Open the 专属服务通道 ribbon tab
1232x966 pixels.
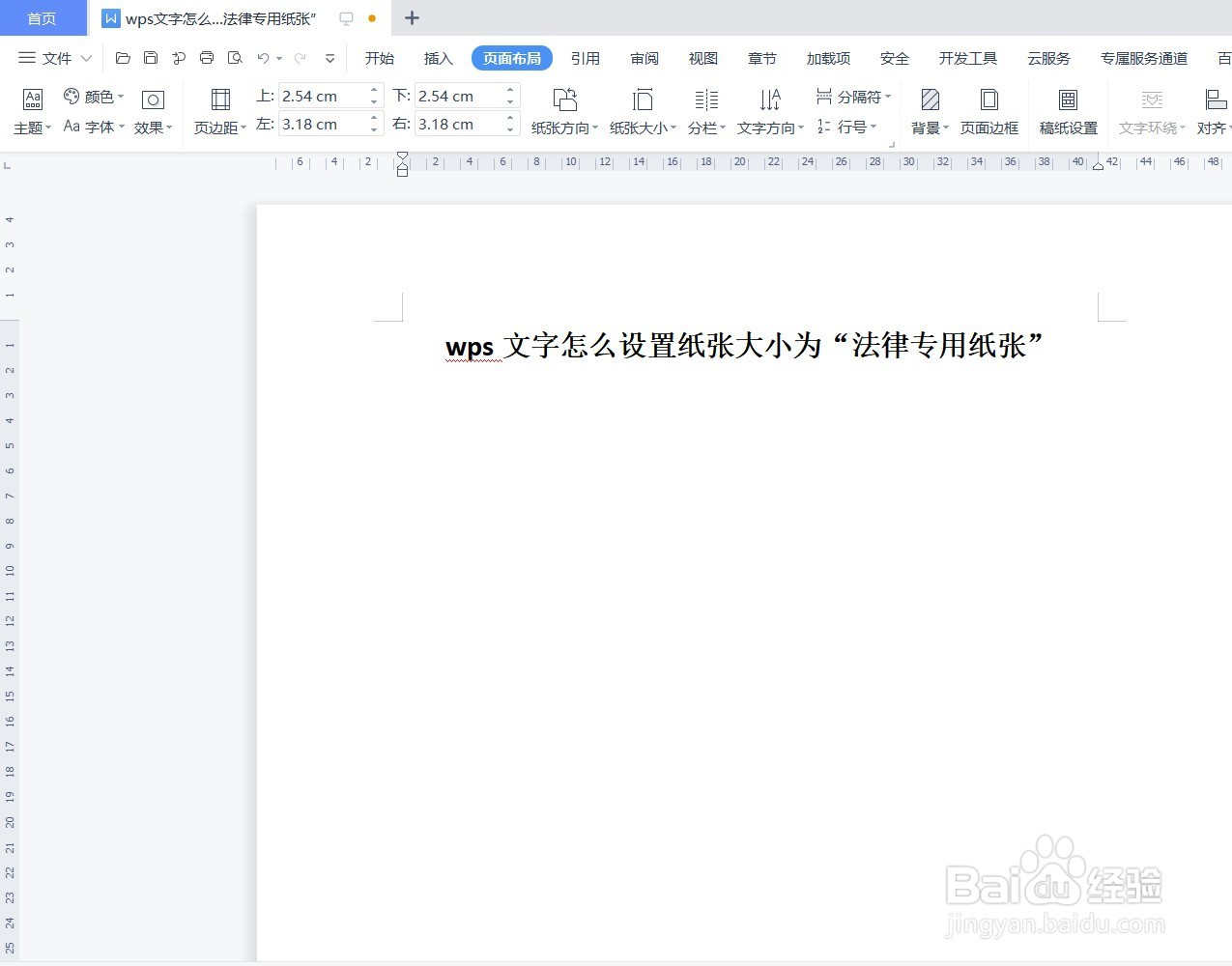point(1144,58)
